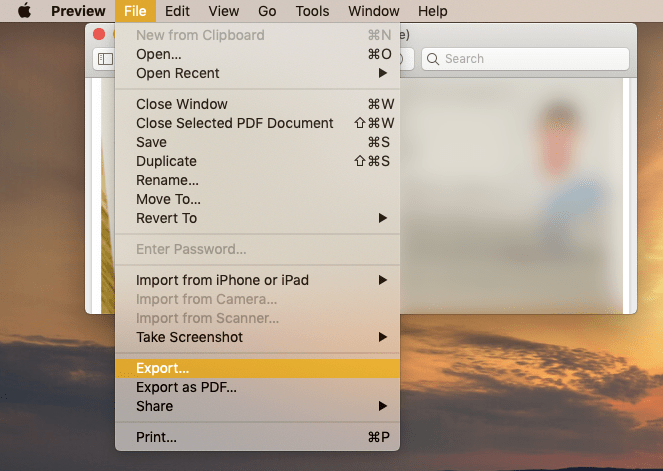
Task: Expand Import from iPhone or iPad submenu
Action: click(258, 280)
